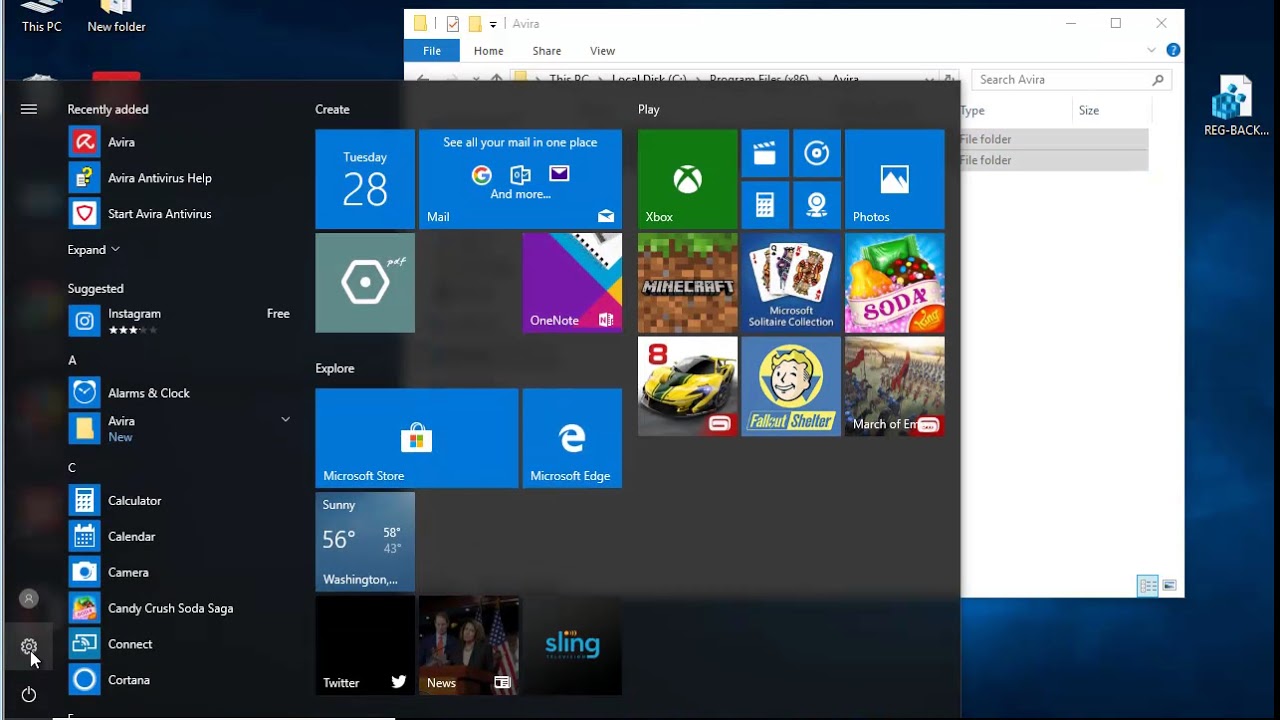Open the hexagon pdf app tile
This screenshot has width=1280, height=720.
coord(365,283)
